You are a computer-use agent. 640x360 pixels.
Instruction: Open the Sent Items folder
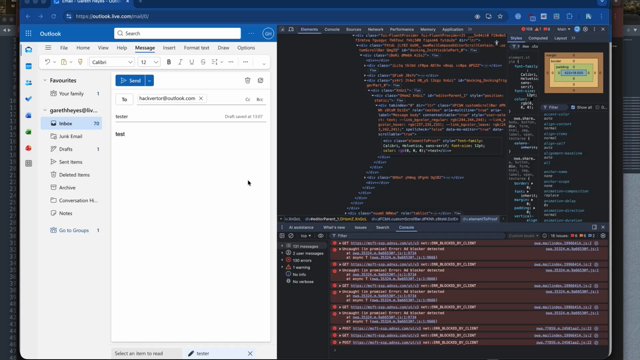[71, 162]
